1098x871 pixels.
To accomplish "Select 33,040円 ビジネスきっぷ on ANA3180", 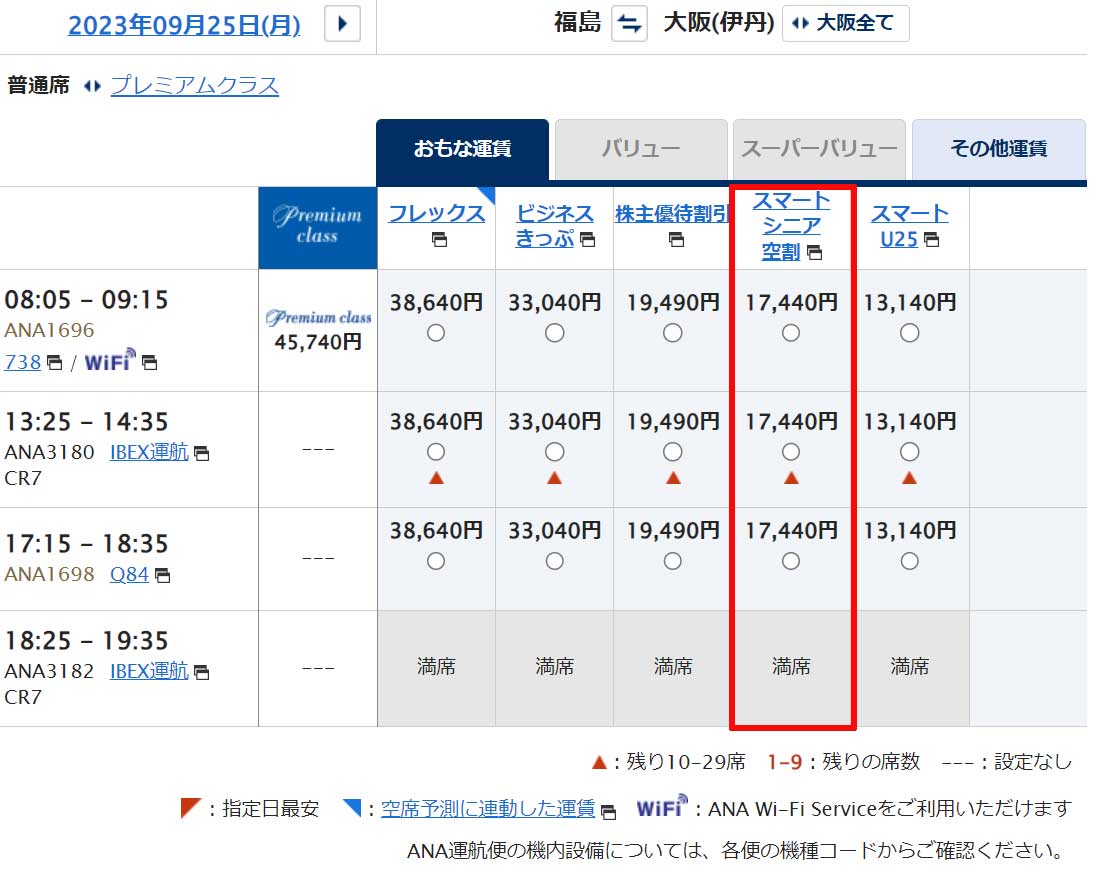I will click(x=554, y=452).
